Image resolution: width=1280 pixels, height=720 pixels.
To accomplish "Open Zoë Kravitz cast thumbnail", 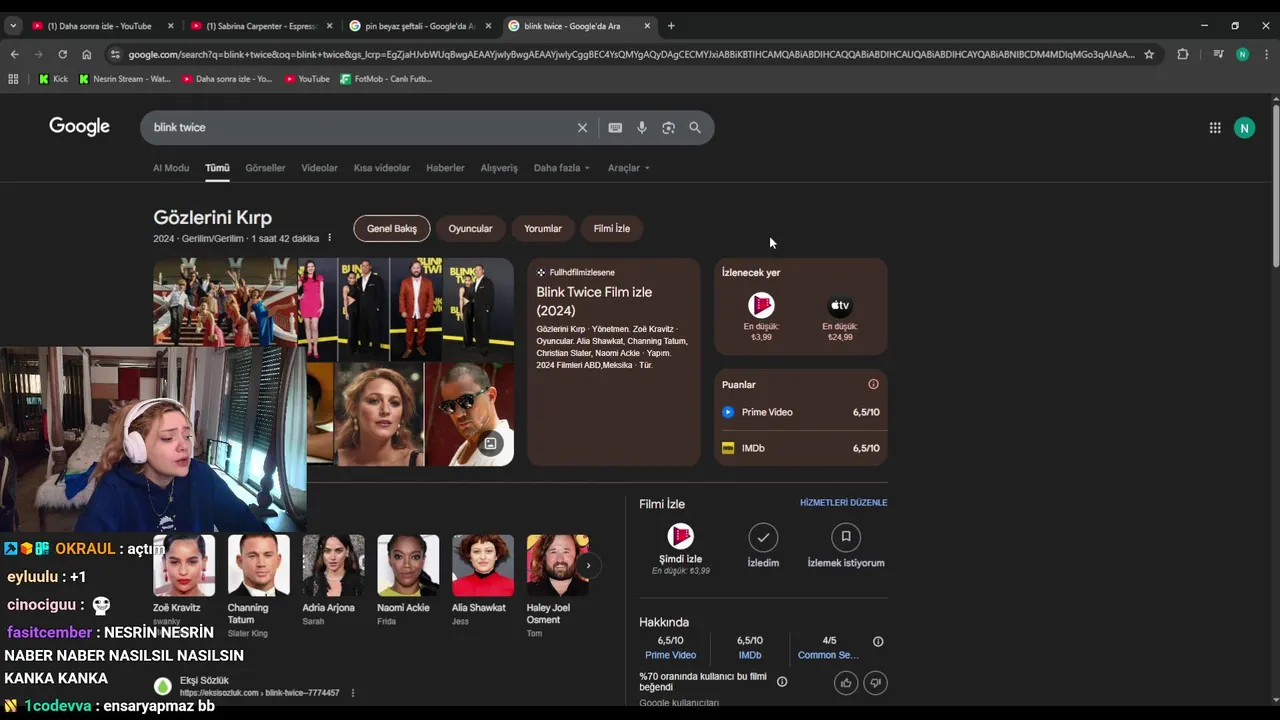I will tap(184, 565).
